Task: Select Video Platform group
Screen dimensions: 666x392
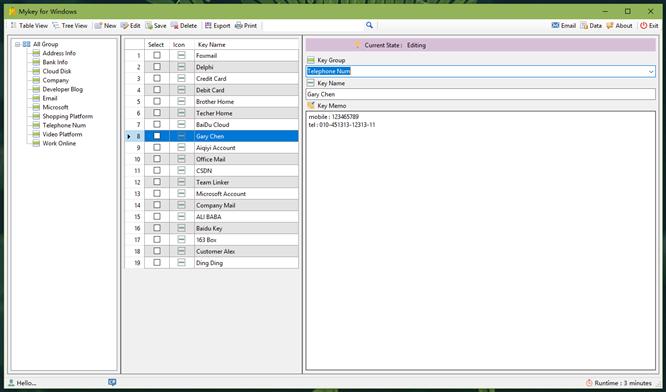Action: pos(62,134)
